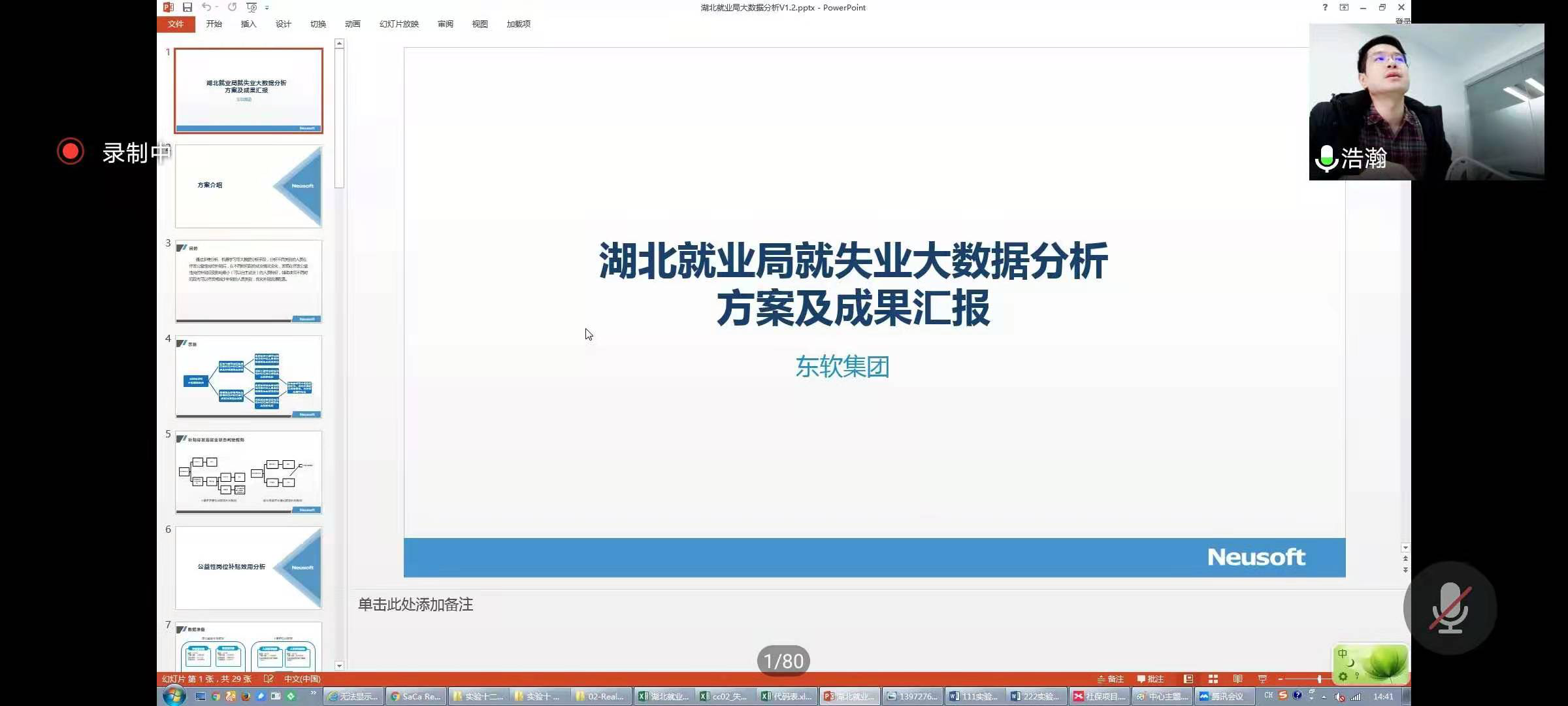The image size is (1568, 706).
Task: Switch to the 审阅 ribbon tab
Action: point(445,24)
